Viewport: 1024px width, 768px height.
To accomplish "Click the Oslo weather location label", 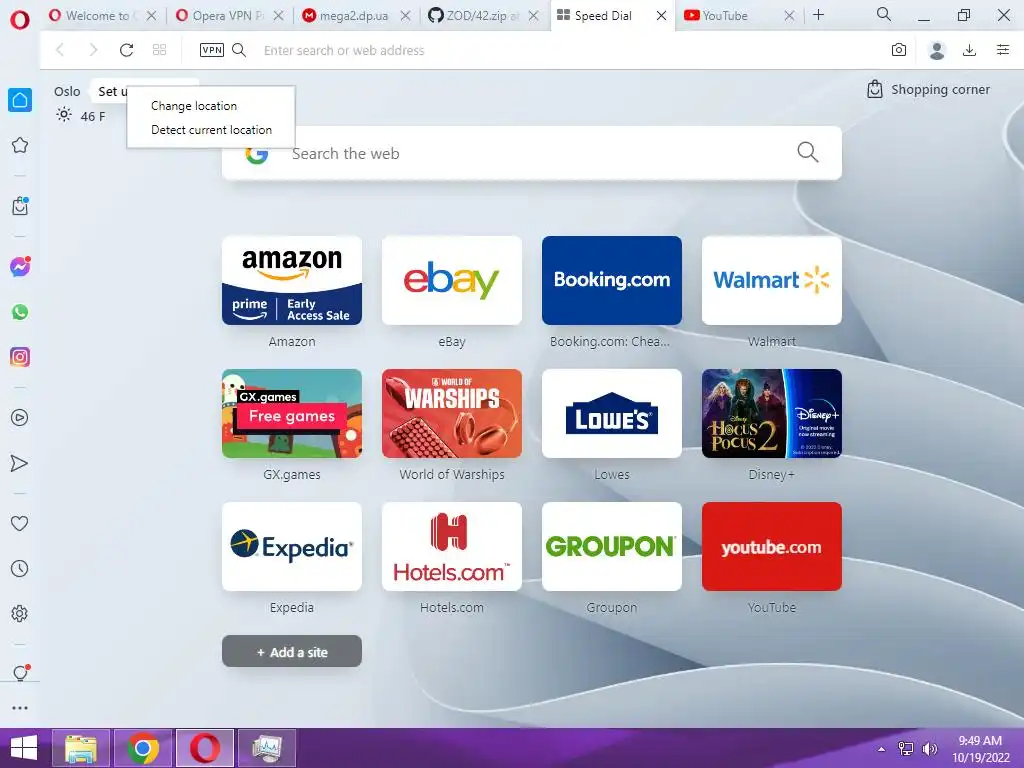I will coord(67,91).
